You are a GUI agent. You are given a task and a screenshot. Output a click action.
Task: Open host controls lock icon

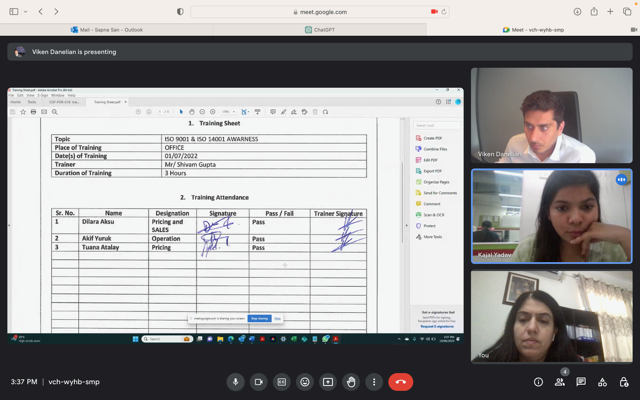[623, 382]
